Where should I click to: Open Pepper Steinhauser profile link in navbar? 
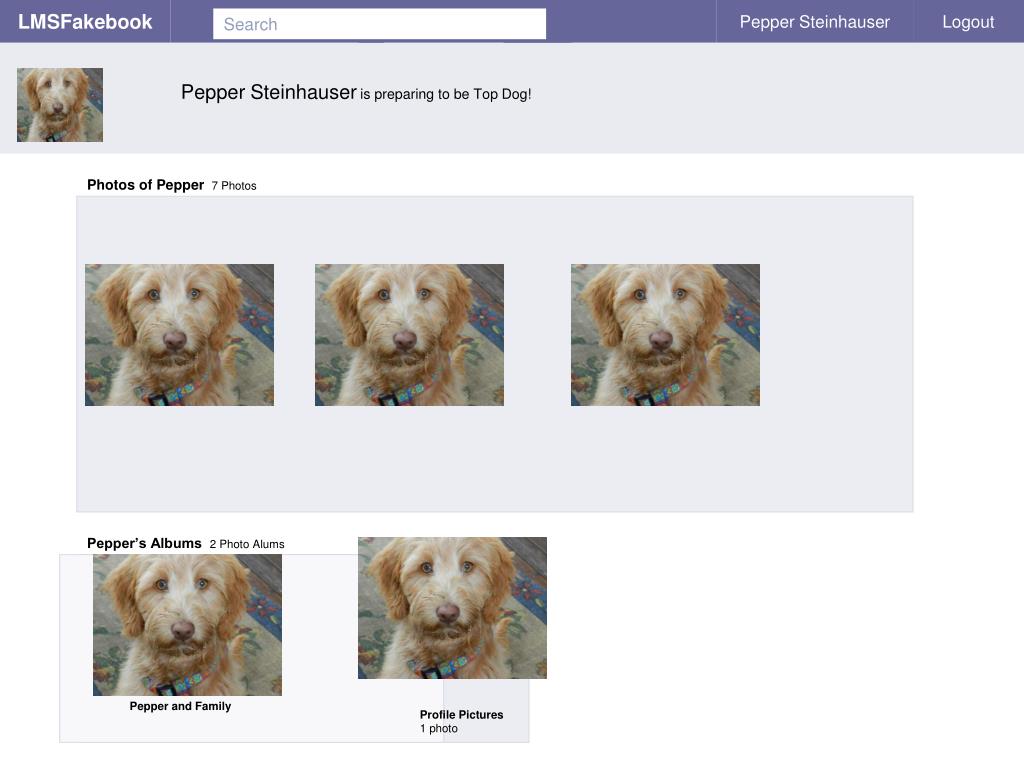[814, 22]
